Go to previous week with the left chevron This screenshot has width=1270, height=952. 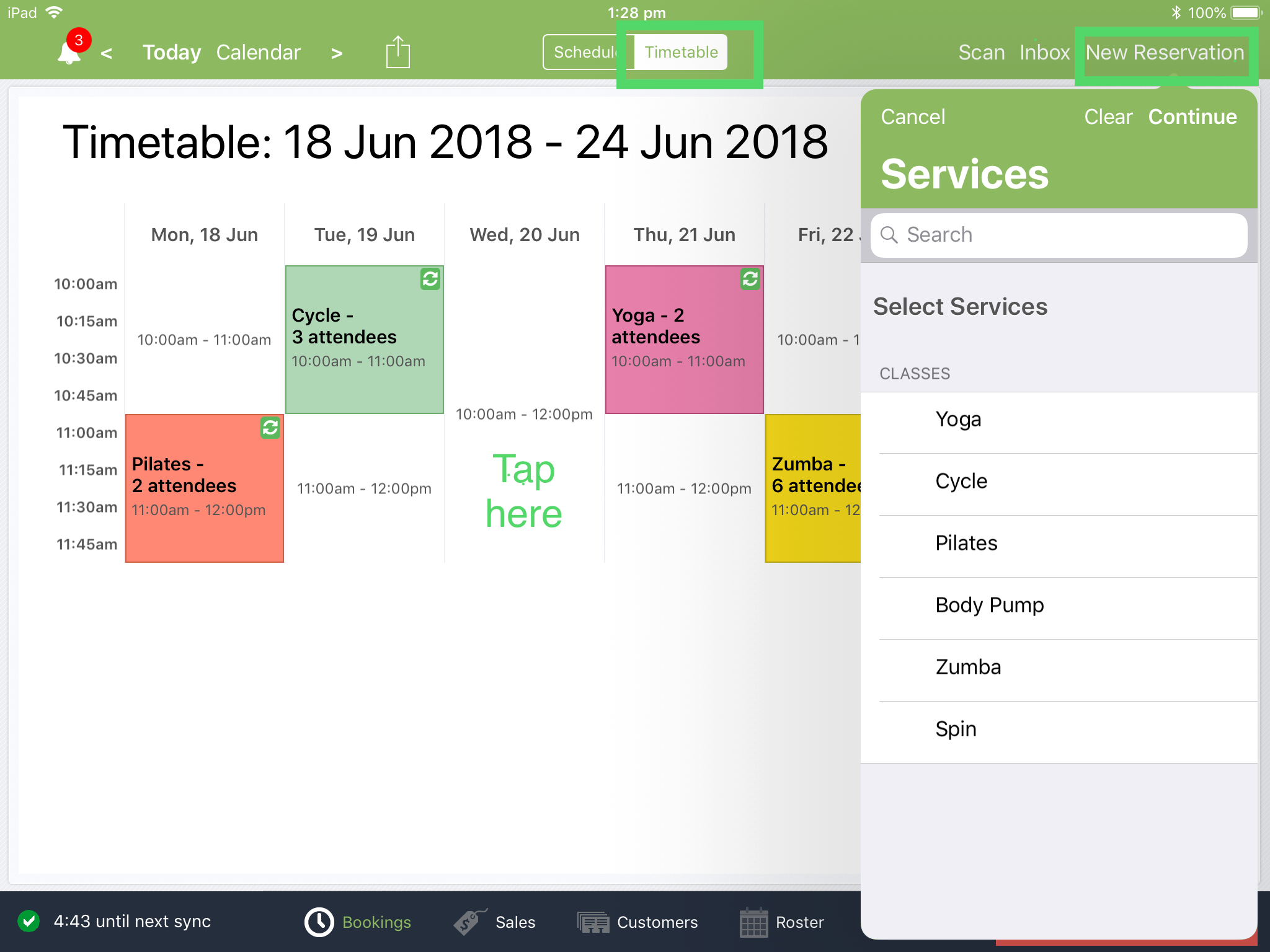pos(107,53)
